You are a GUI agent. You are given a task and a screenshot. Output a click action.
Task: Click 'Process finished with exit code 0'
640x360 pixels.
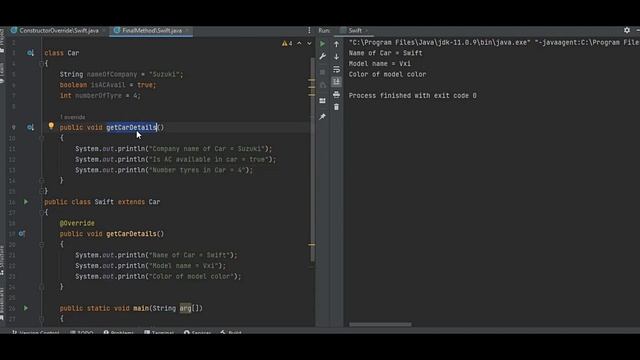412,96
